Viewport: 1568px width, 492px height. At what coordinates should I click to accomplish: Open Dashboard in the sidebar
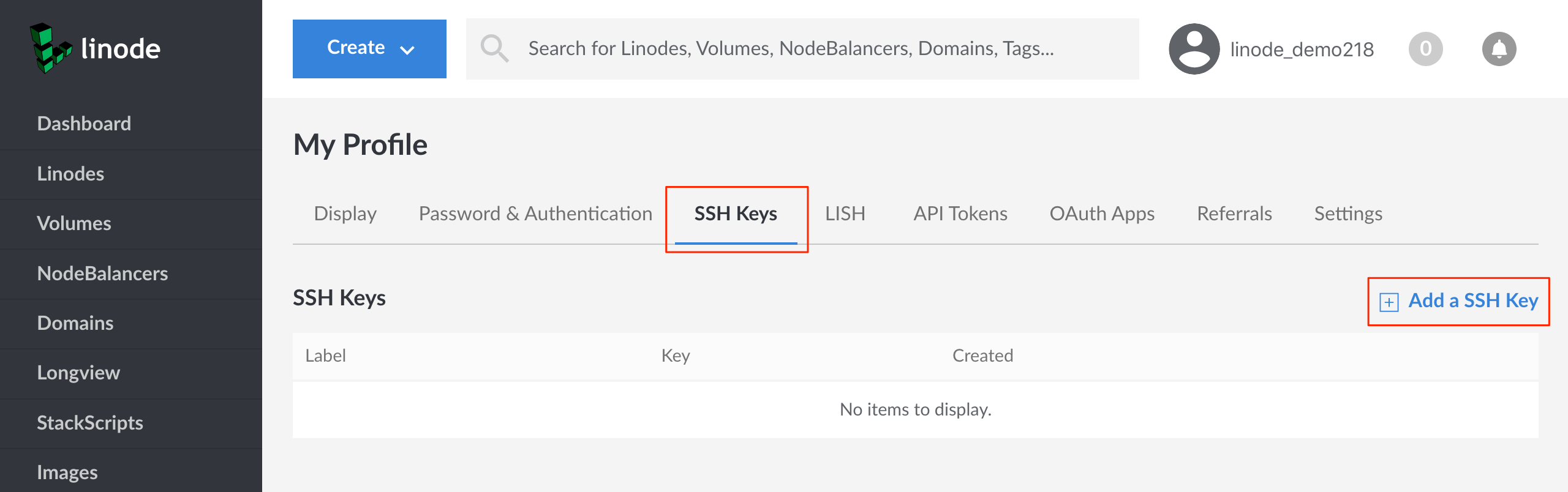click(84, 124)
